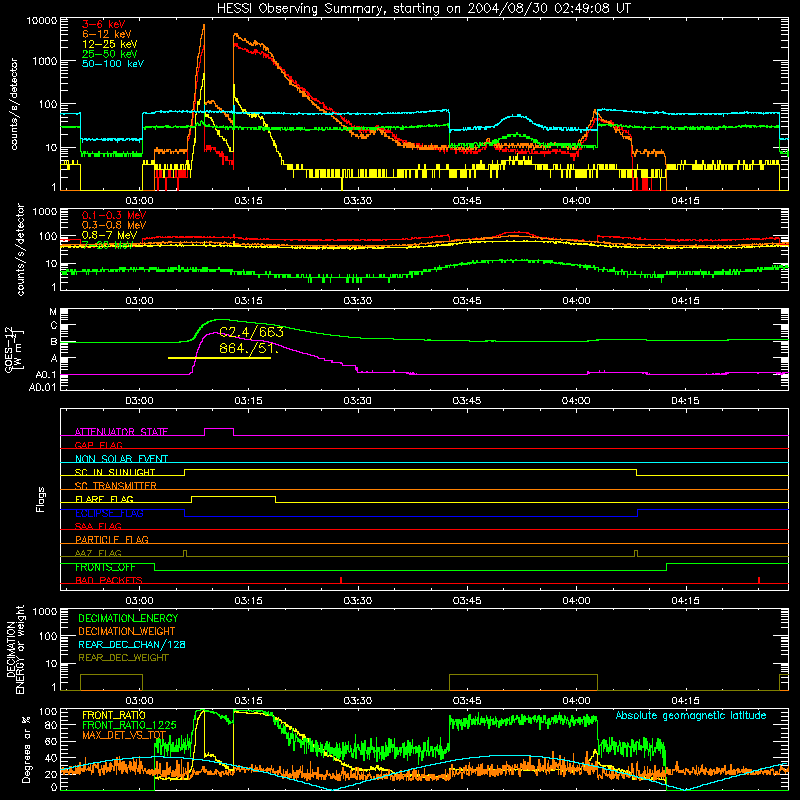Viewport: 800px width, 800px height.
Task: Click the 04:15 time tick under the decimation panel
Action: tap(685, 701)
